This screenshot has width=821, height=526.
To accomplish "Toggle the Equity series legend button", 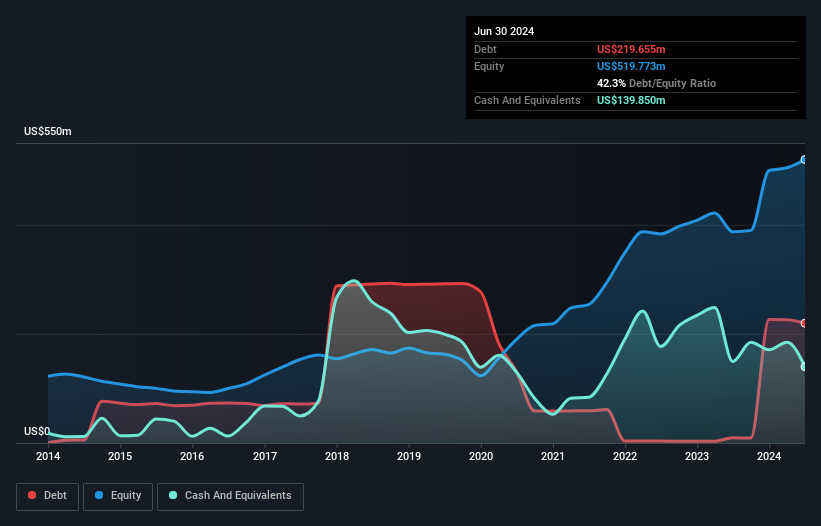I will [x=118, y=496].
